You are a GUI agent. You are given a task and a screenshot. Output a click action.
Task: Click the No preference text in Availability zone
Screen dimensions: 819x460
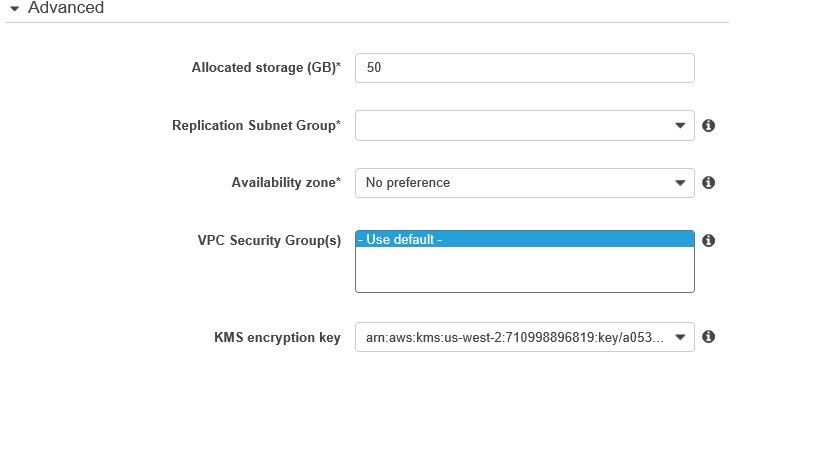click(408, 183)
